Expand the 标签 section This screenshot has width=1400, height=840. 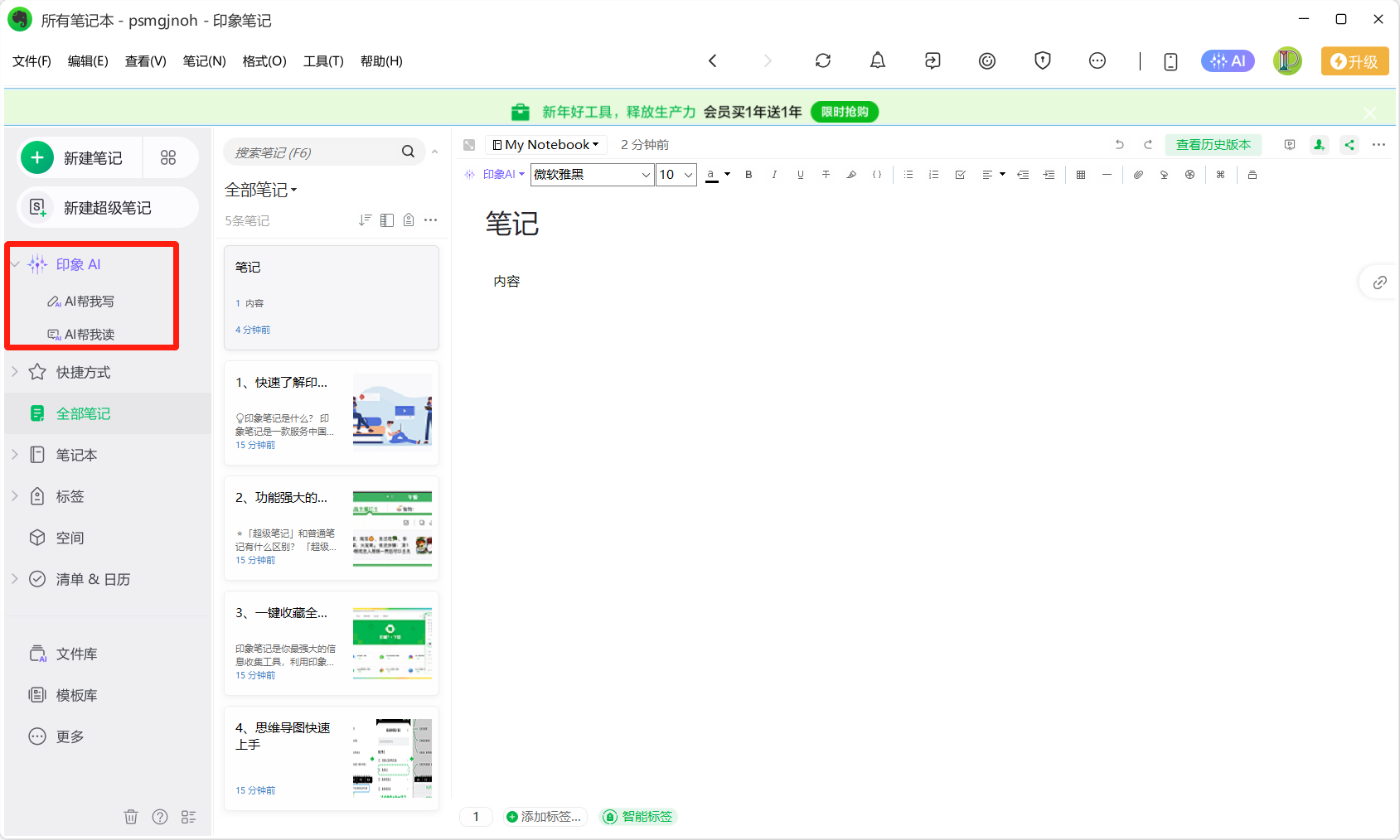coord(15,496)
